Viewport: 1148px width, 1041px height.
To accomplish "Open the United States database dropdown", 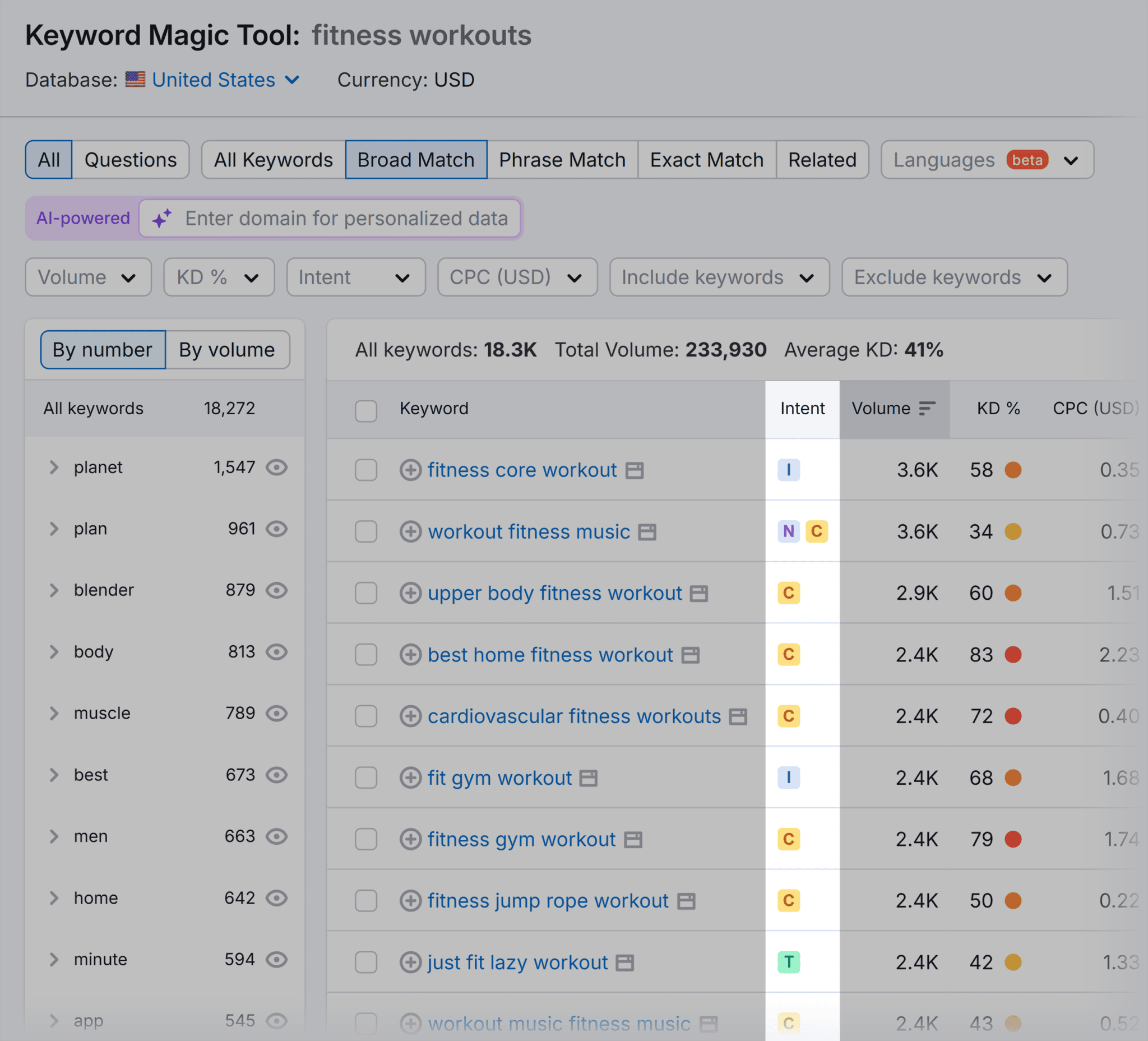I will (213, 80).
